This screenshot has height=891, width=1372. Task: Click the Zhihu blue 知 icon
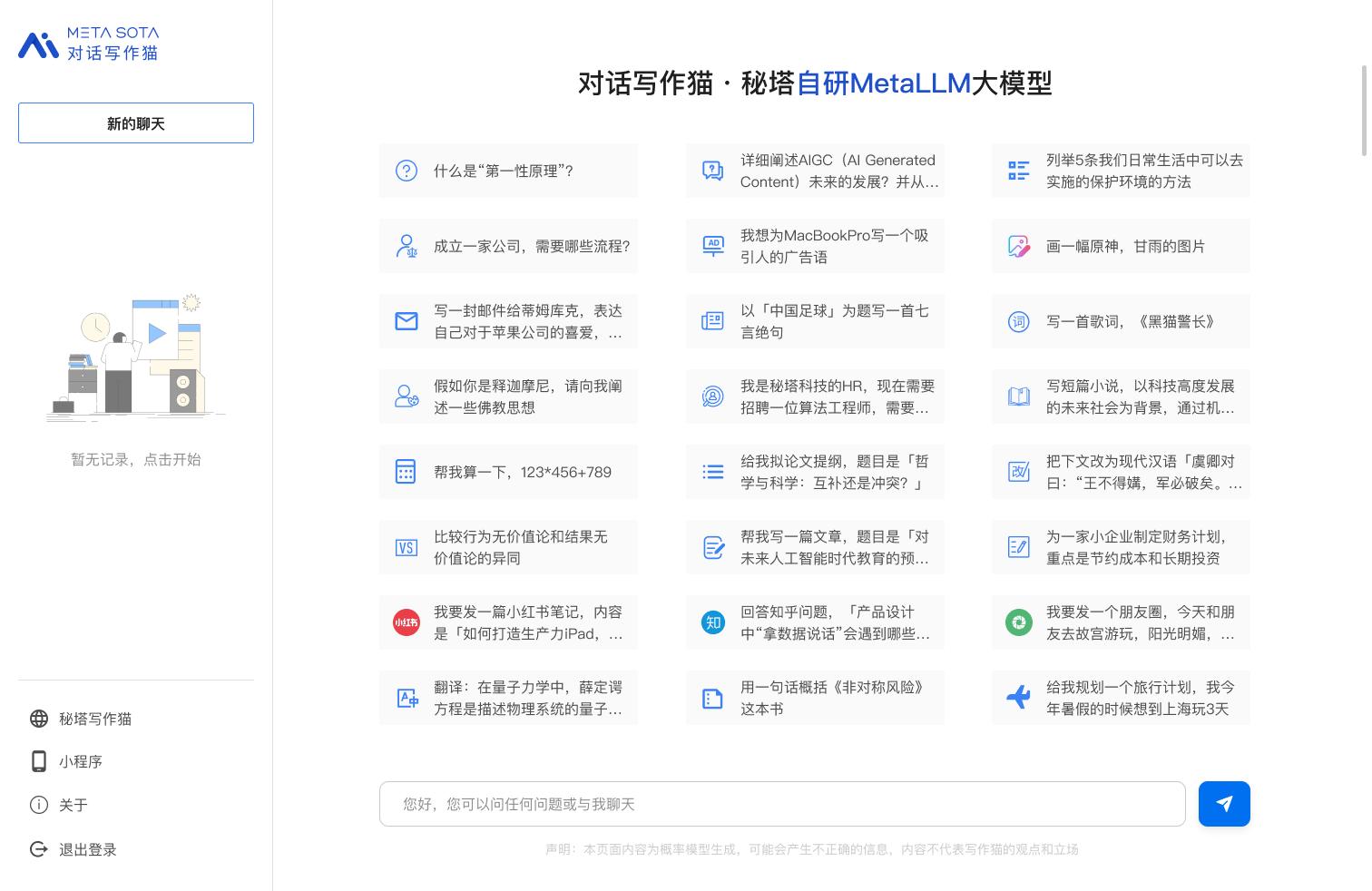[x=713, y=622]
